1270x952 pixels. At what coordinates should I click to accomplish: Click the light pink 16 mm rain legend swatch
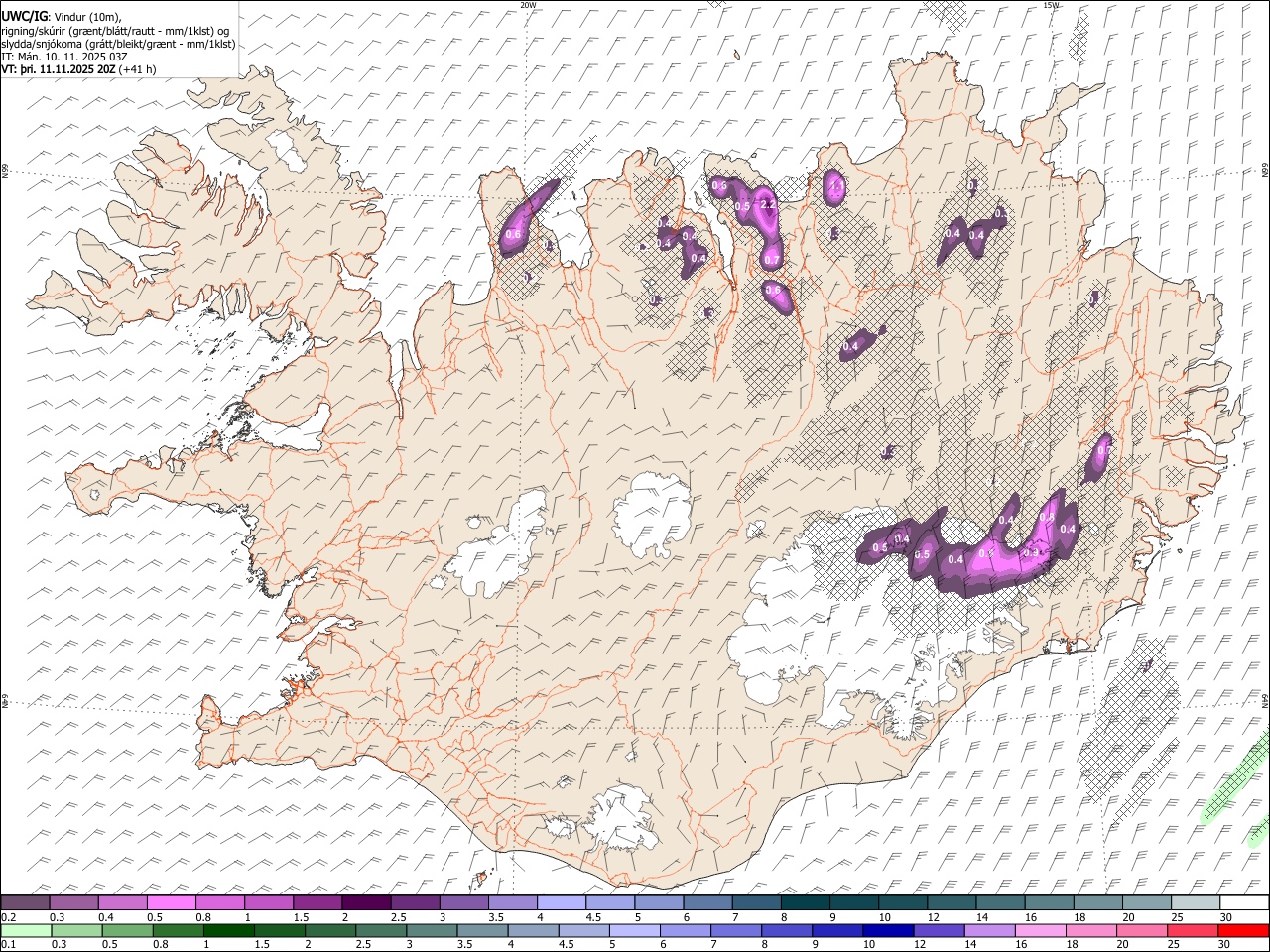1040,930
